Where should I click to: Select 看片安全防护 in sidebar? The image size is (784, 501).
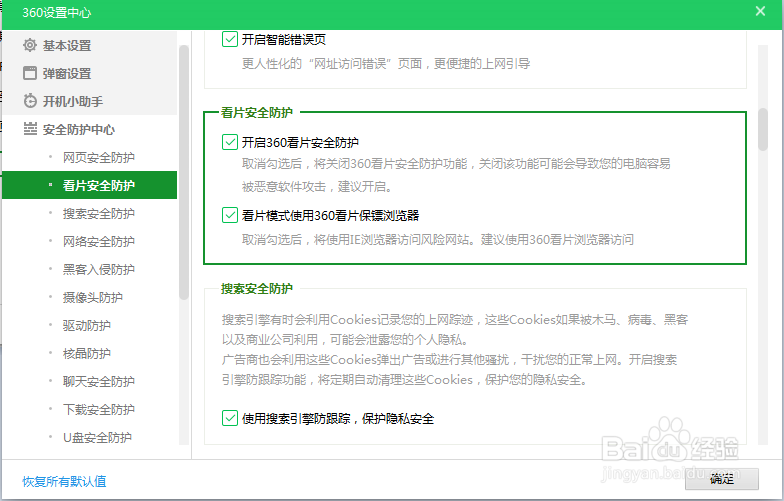90,185
